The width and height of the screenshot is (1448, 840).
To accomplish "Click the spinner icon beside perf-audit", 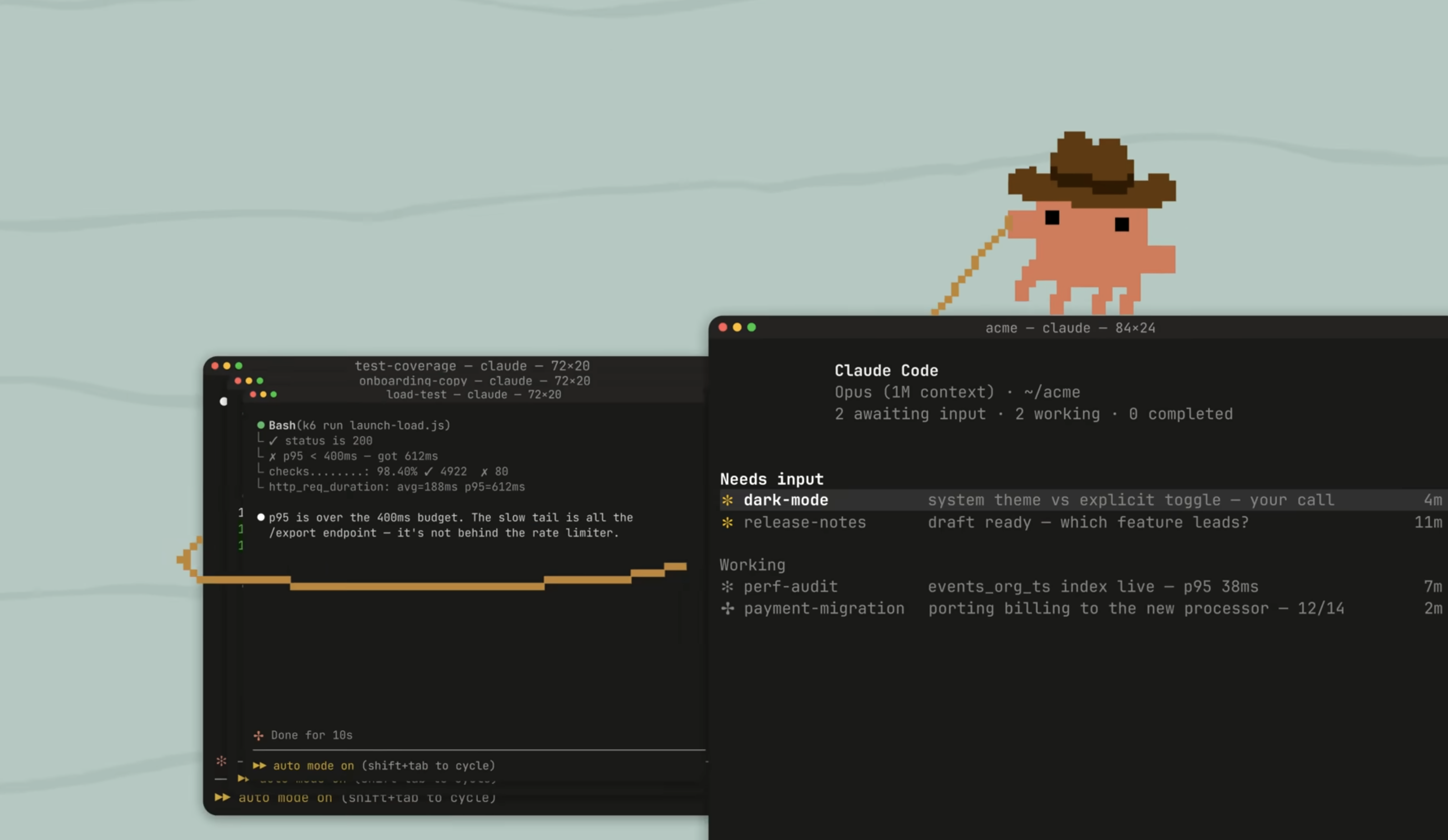I will point(728,587).
